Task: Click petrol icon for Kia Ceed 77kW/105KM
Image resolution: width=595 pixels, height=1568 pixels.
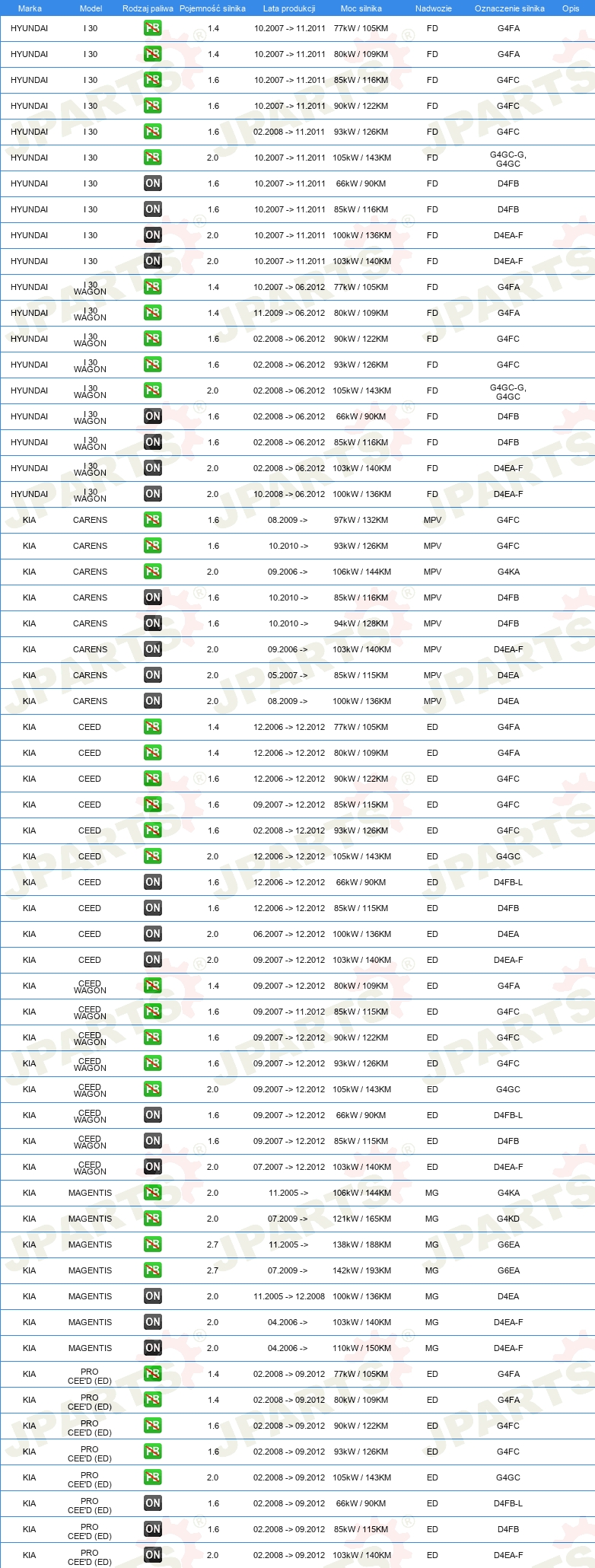Action: [152, 727]
